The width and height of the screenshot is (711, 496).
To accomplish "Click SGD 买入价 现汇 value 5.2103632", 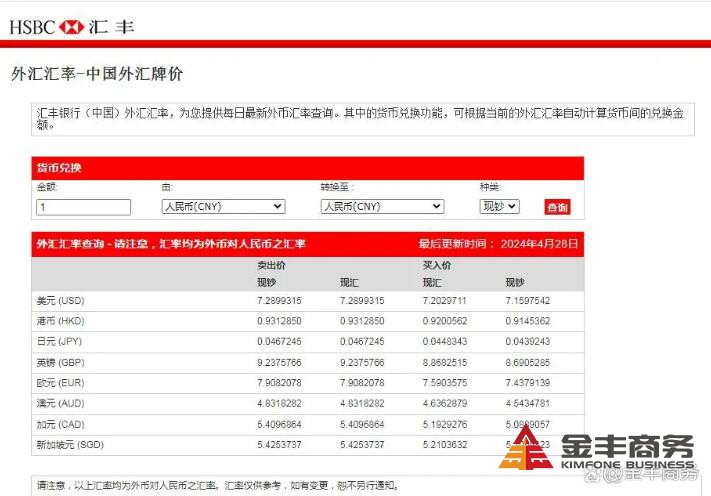I will 444,445.
